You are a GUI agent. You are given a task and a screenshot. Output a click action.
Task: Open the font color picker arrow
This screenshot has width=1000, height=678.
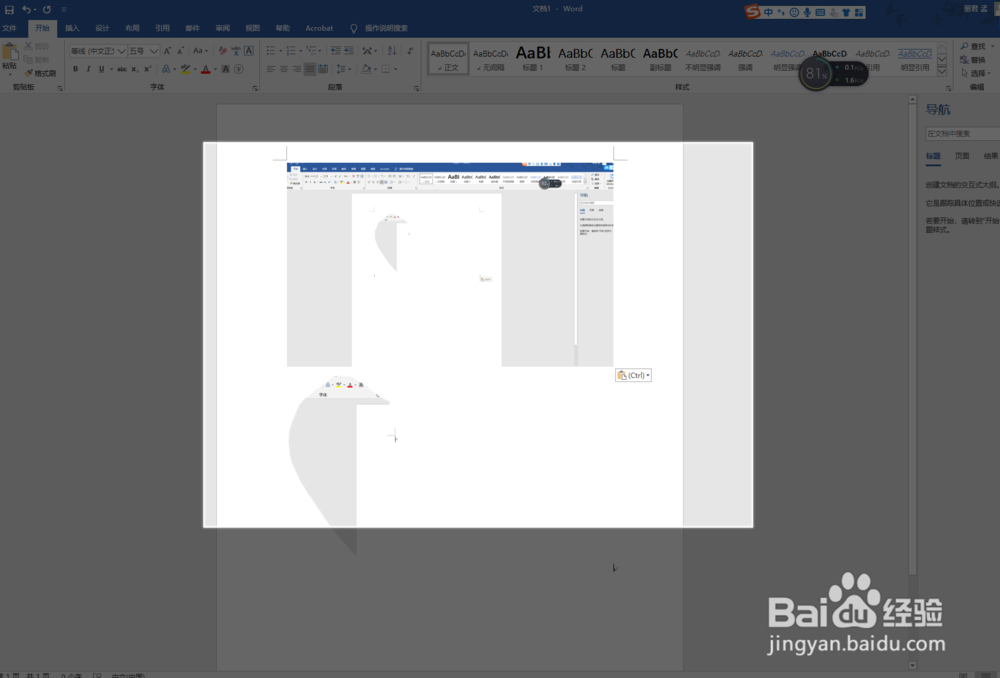tap(215, 69)
